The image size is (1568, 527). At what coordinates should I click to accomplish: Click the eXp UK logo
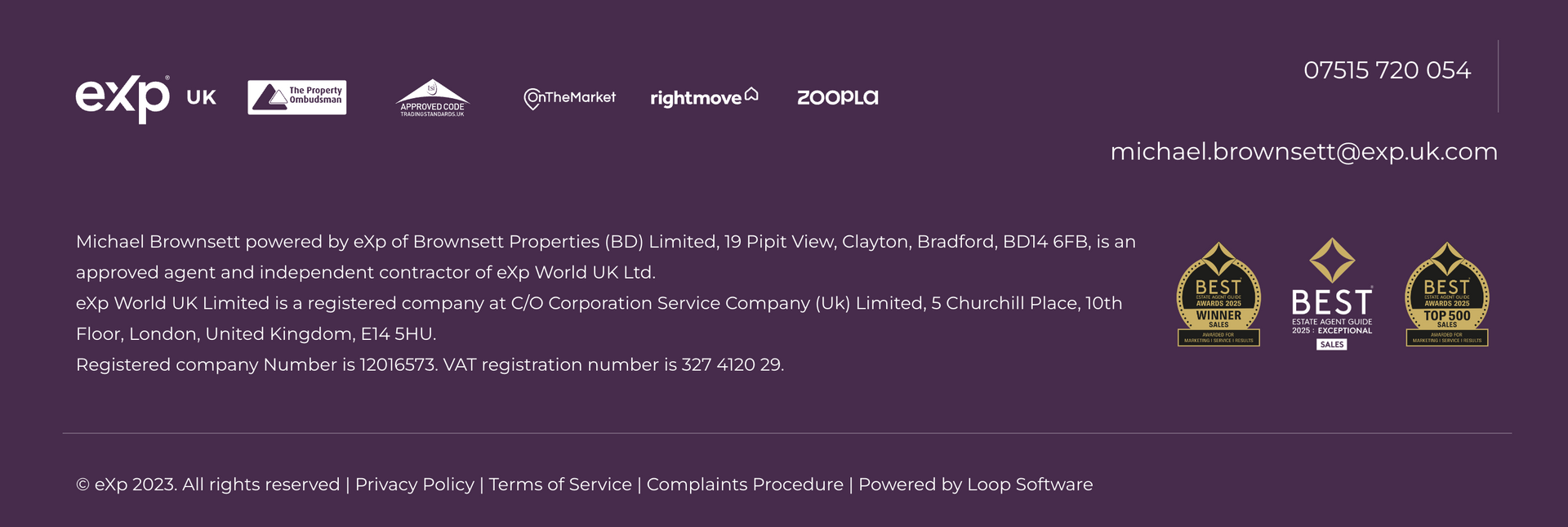[146, 99]
